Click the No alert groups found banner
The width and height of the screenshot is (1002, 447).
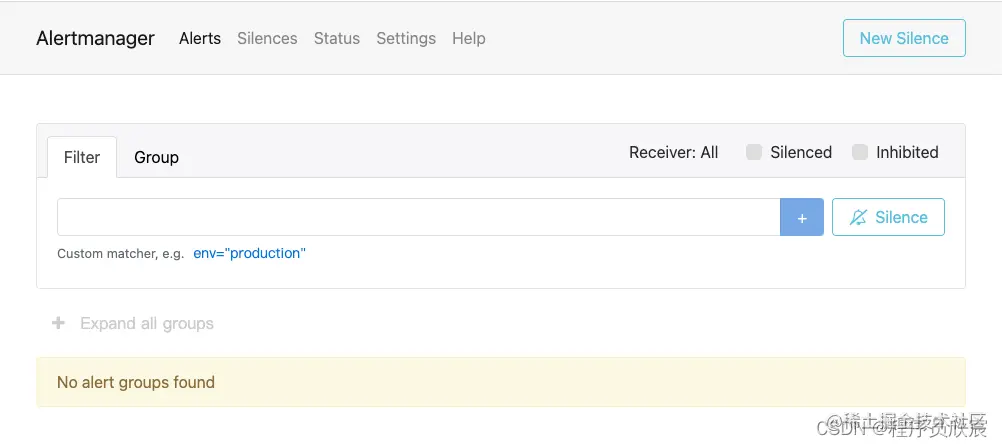point(501,382)
